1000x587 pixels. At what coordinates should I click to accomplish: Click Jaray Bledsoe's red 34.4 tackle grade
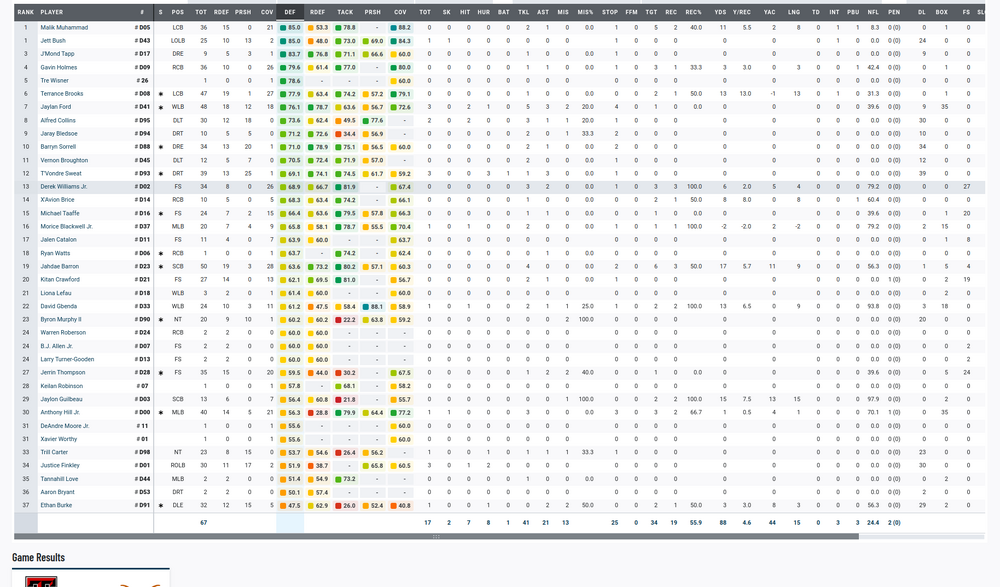point(345,133)
